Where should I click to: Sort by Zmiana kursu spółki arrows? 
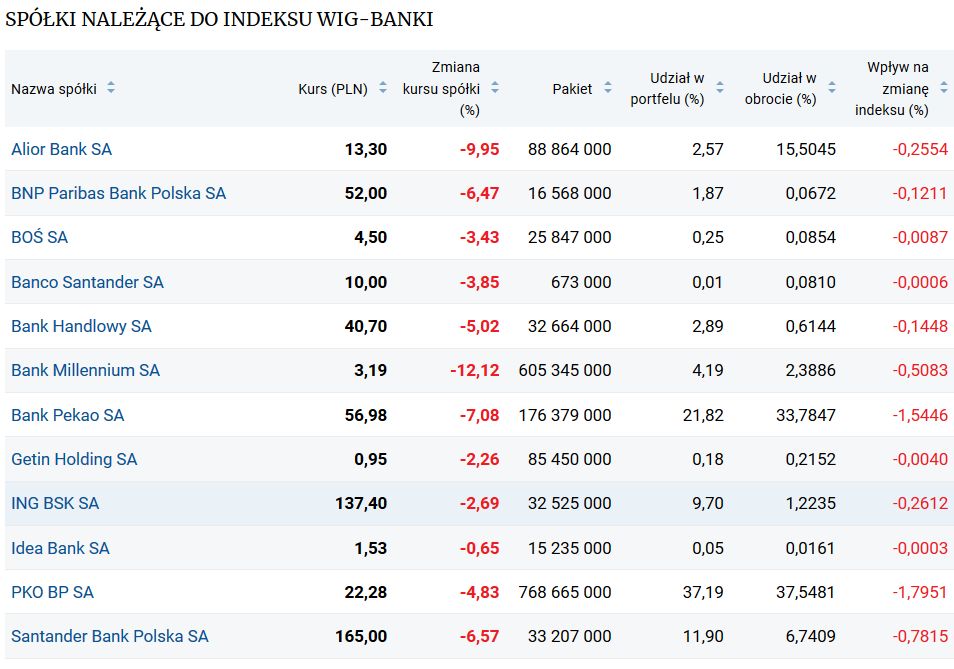point(495,88)
